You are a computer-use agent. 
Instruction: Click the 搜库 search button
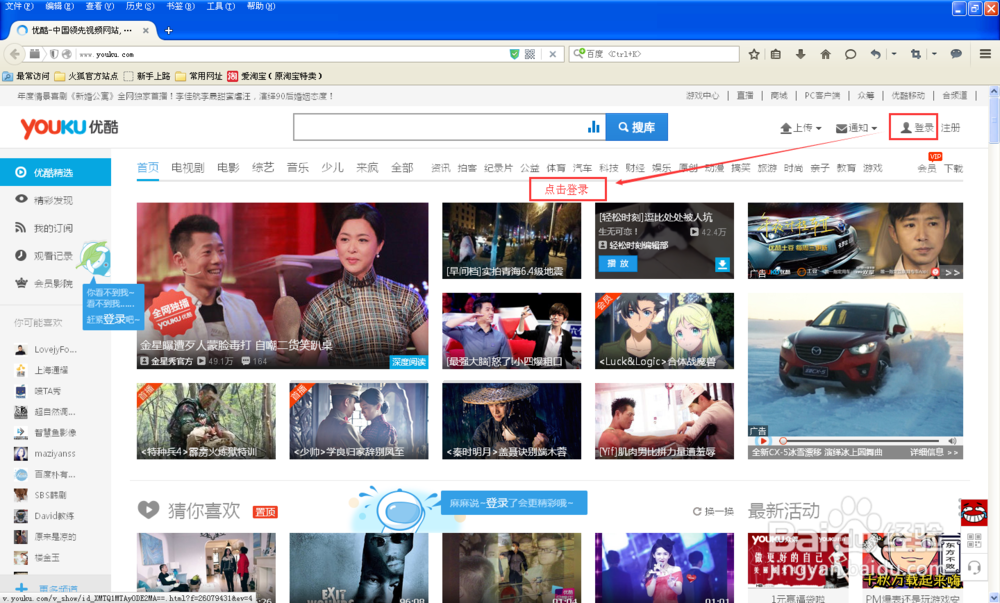636,127
